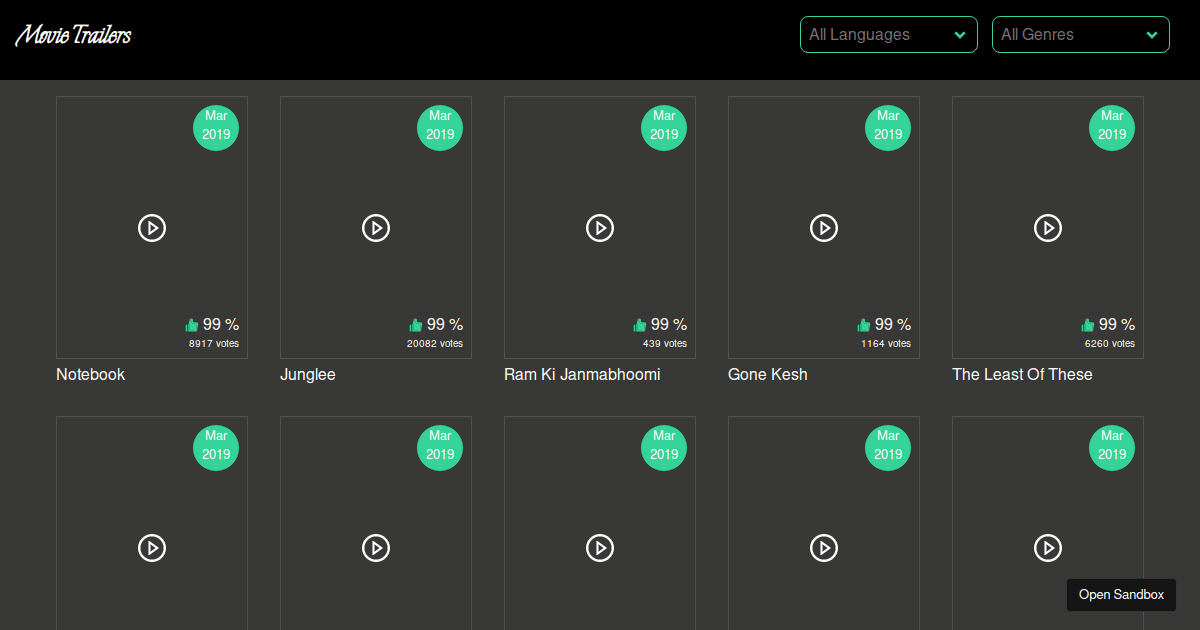Viewport: 1200px width, 630px height.
Task: Open the All Languages dropdown
Action: coord(888,34)
